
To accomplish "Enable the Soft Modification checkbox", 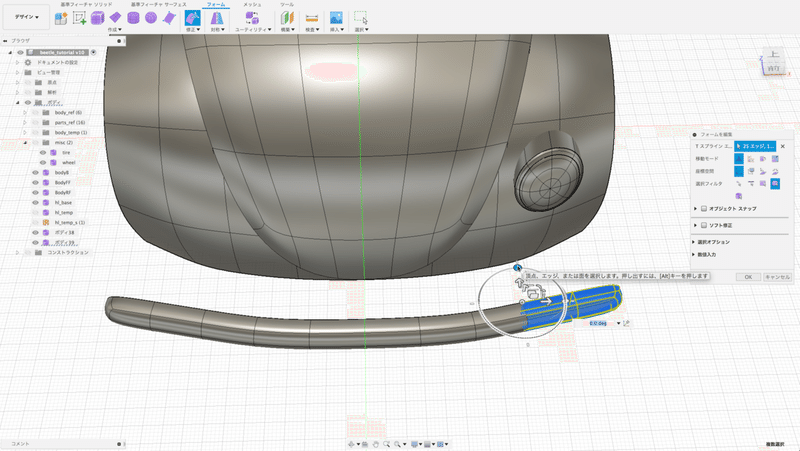I will pyautogui.click(x=704, y=225).
